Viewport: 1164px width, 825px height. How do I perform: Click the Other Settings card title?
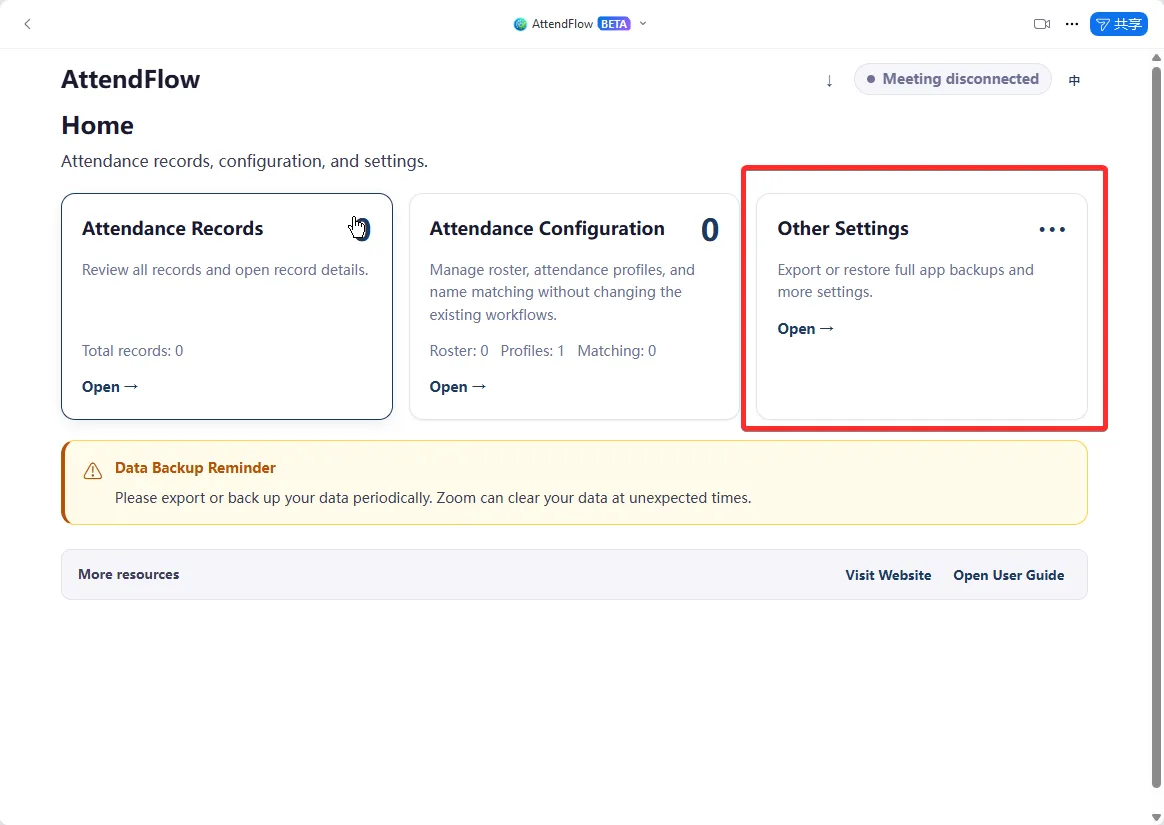click(843, 229)
